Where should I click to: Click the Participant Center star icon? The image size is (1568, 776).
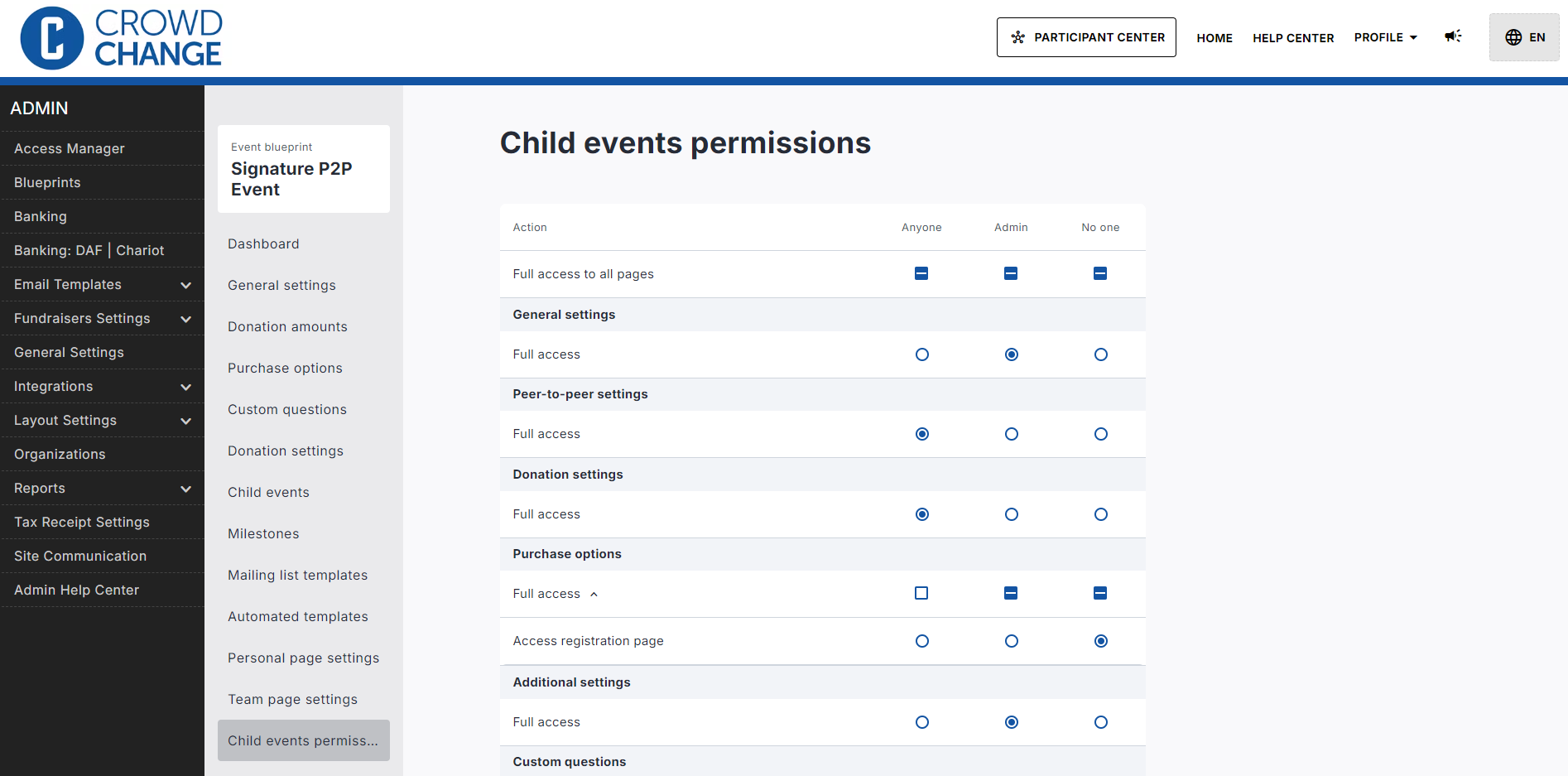point(1018,37)
